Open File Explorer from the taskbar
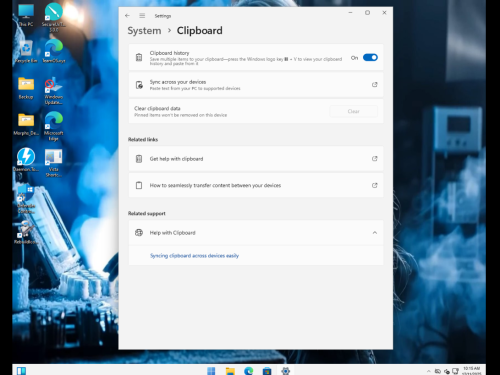Viewport: 500px width, 375px height. [230, 371]
